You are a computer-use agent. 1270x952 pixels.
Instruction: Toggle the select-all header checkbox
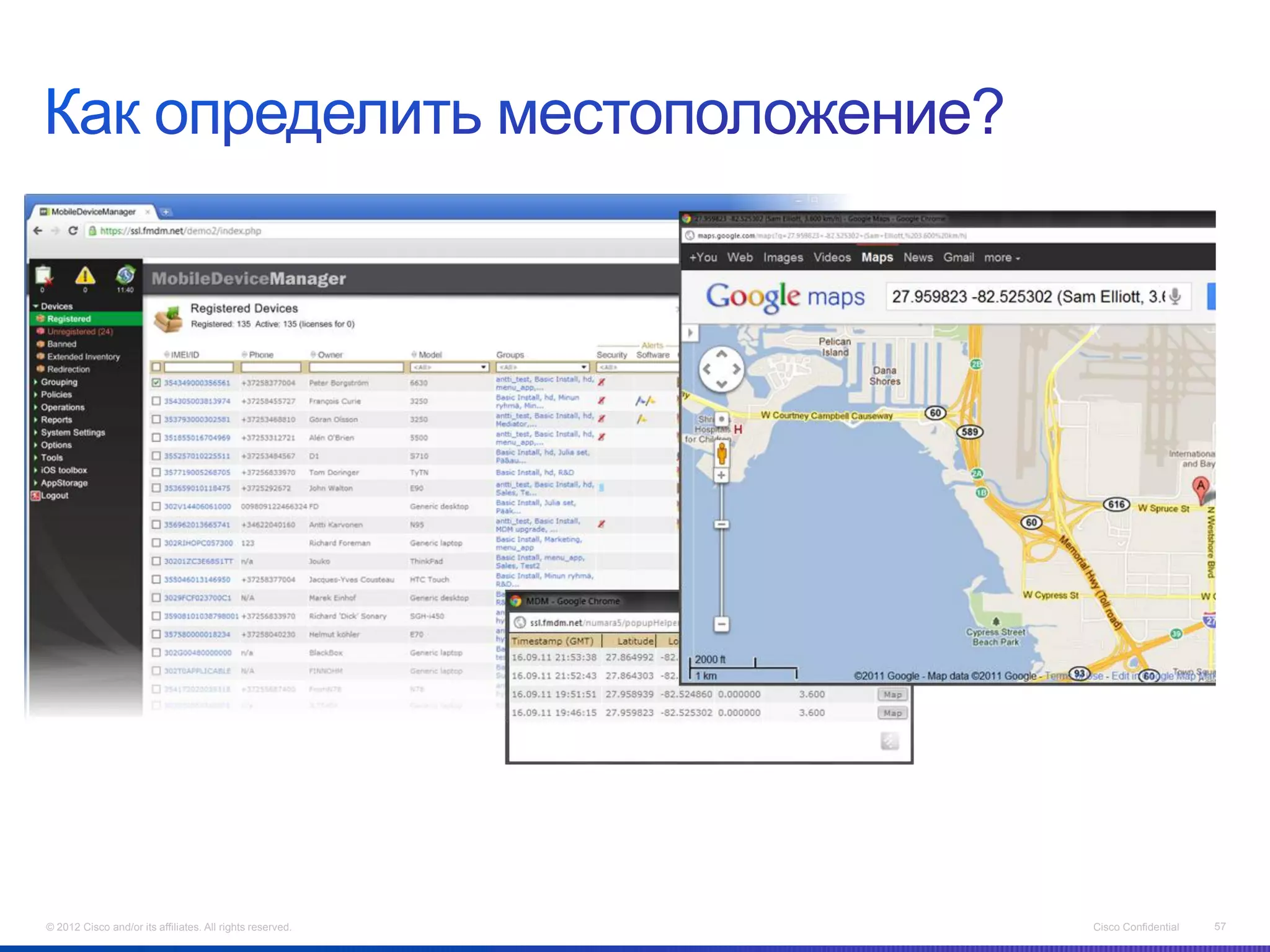point(156,368)
